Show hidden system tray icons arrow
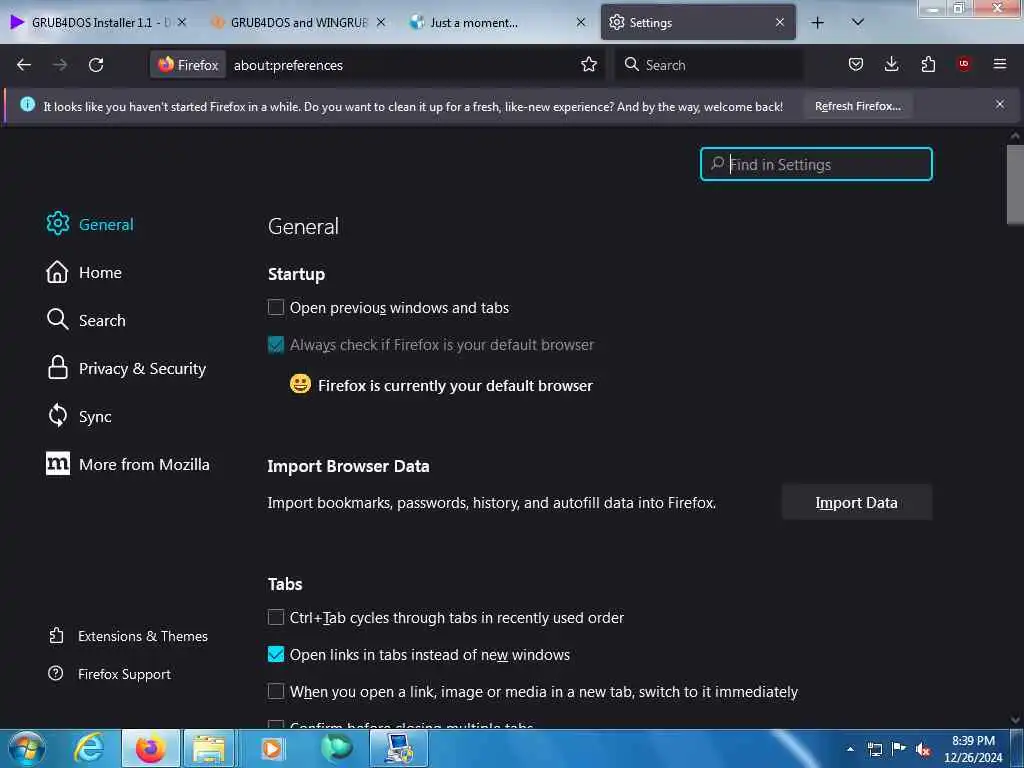The width and height of the screenshot is (1024, 768). point(850,749)
